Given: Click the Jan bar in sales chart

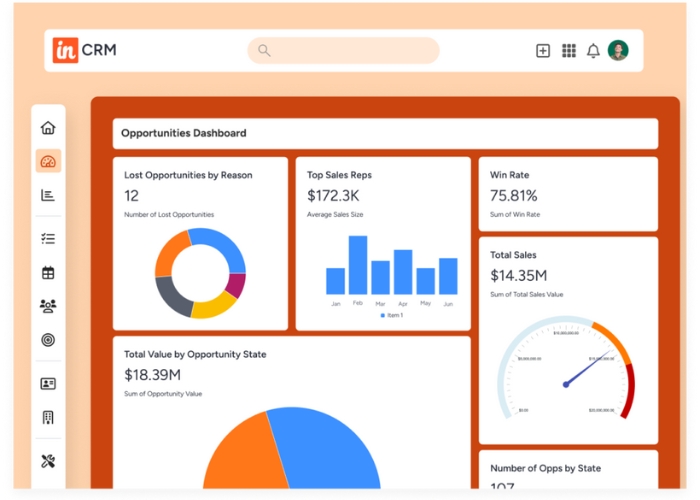Looking at the screenshot, I should [335, 281].
